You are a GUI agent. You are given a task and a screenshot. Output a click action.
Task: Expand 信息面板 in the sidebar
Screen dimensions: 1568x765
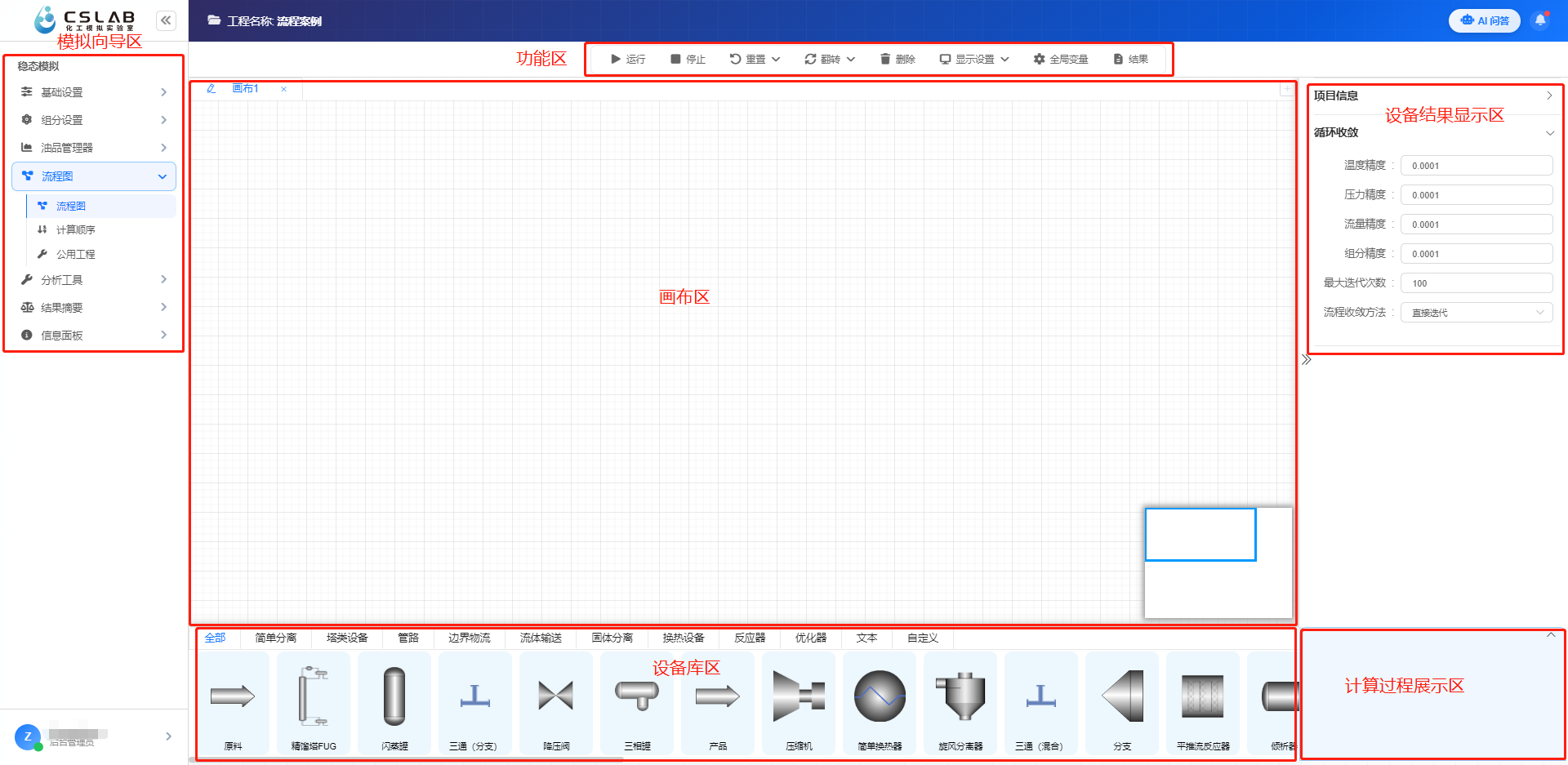click(x=94, y=336)
